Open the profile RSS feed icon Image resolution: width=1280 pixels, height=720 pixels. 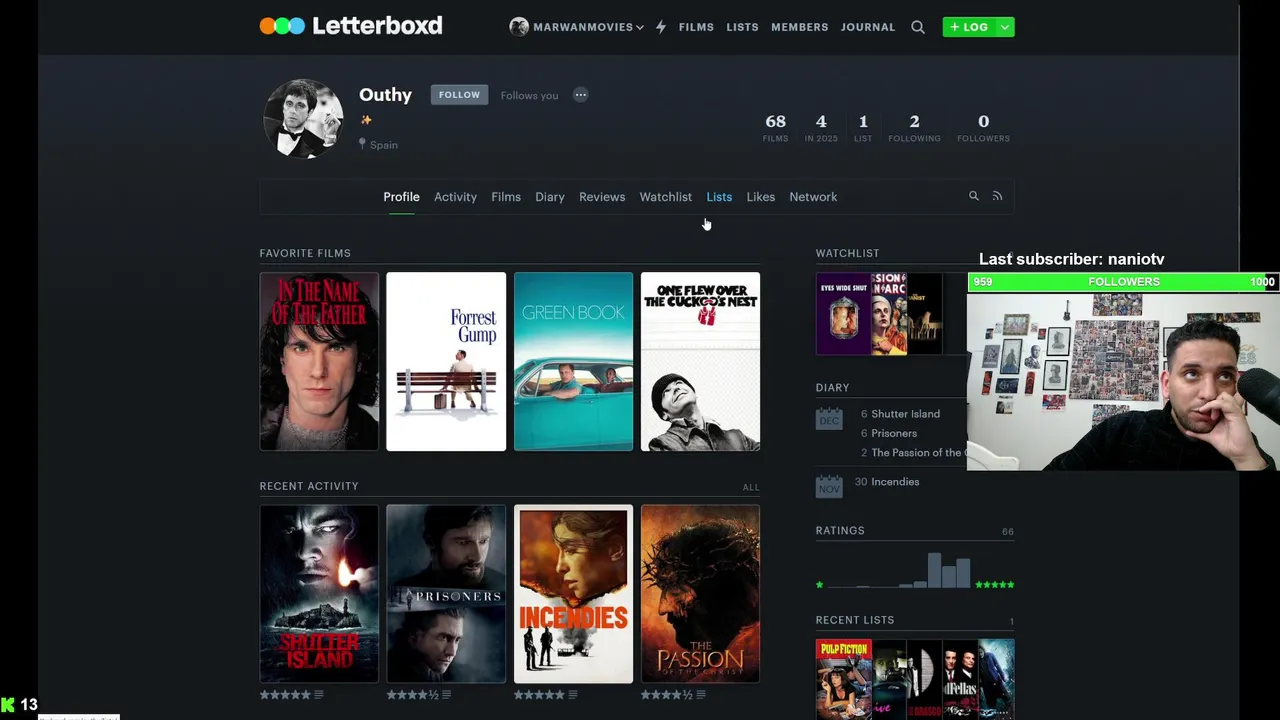997,196
